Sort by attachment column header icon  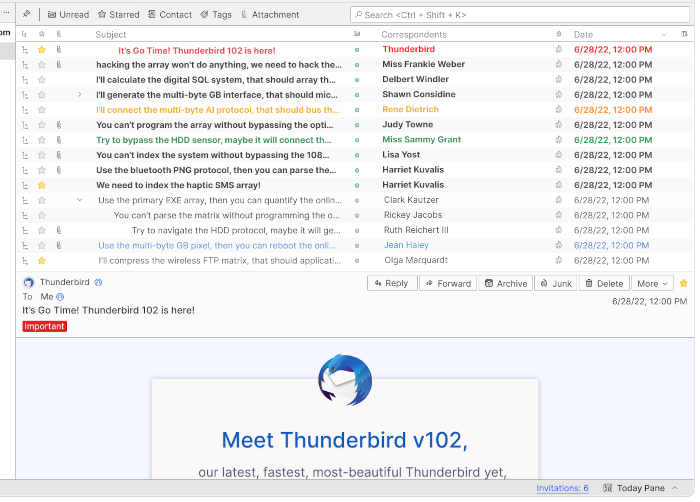tap(58, 34)
